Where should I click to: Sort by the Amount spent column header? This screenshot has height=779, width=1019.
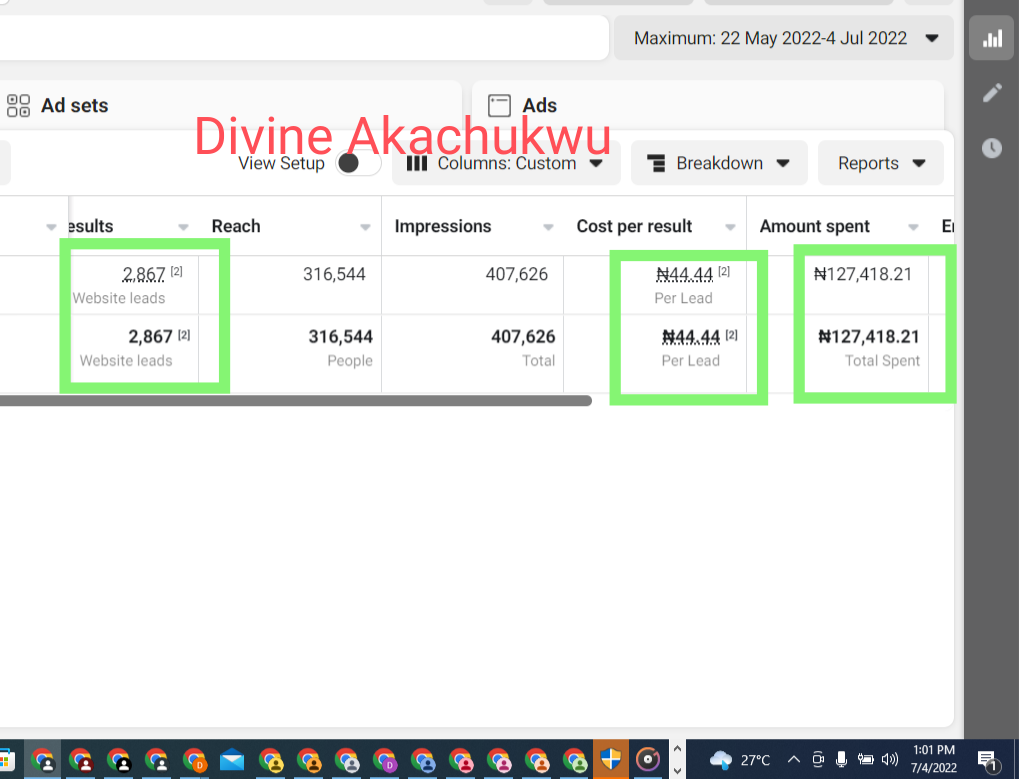click(x=815, y=226)
